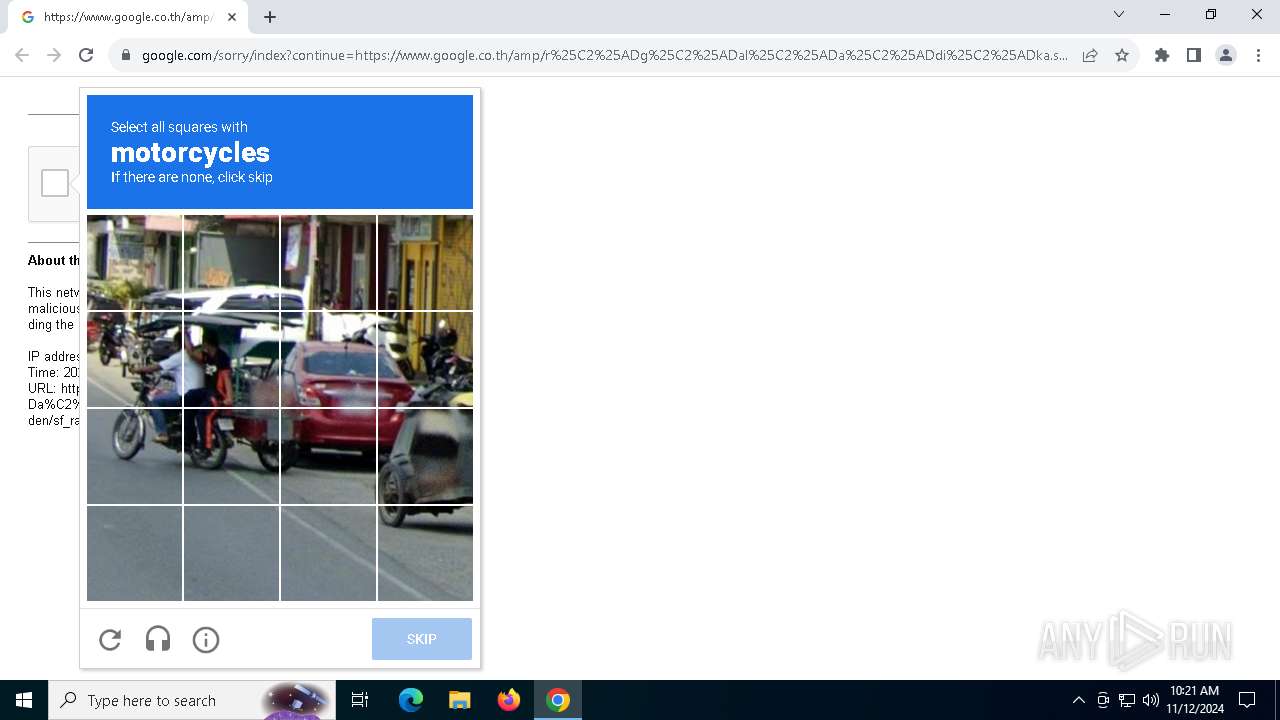Bookmark this tab with star icon
Image resolution: width=1280 pixels, height=720 pixels.
click(1122, 55)
